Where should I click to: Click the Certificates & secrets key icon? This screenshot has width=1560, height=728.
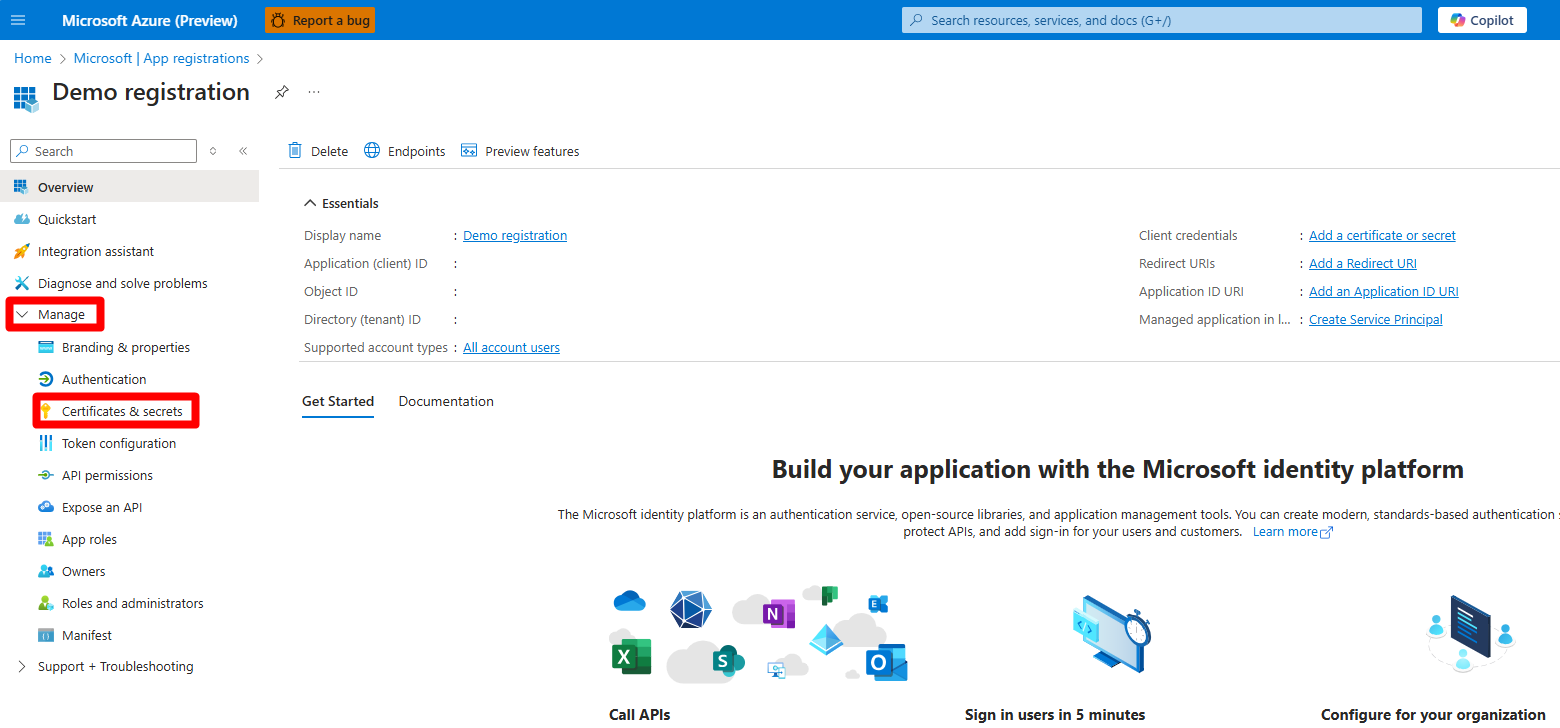tap(45, 411)
